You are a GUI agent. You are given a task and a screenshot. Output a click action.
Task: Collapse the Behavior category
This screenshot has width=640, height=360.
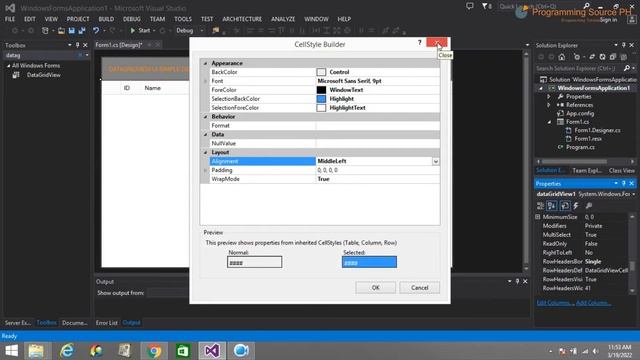(205, 117)
